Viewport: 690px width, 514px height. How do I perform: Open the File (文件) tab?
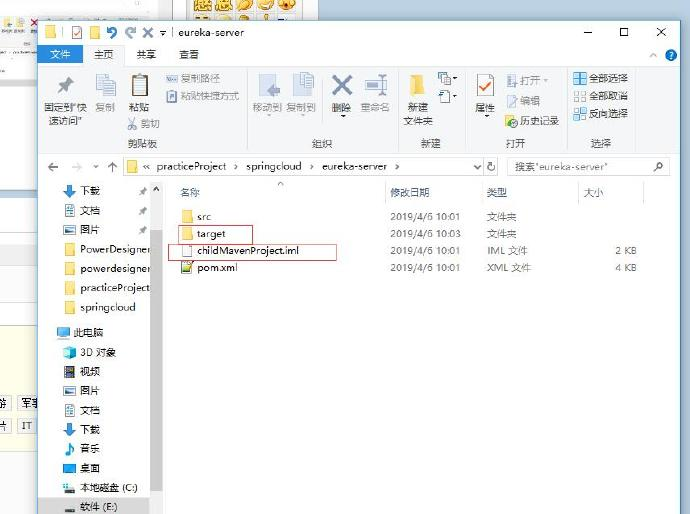pos(60,54)
